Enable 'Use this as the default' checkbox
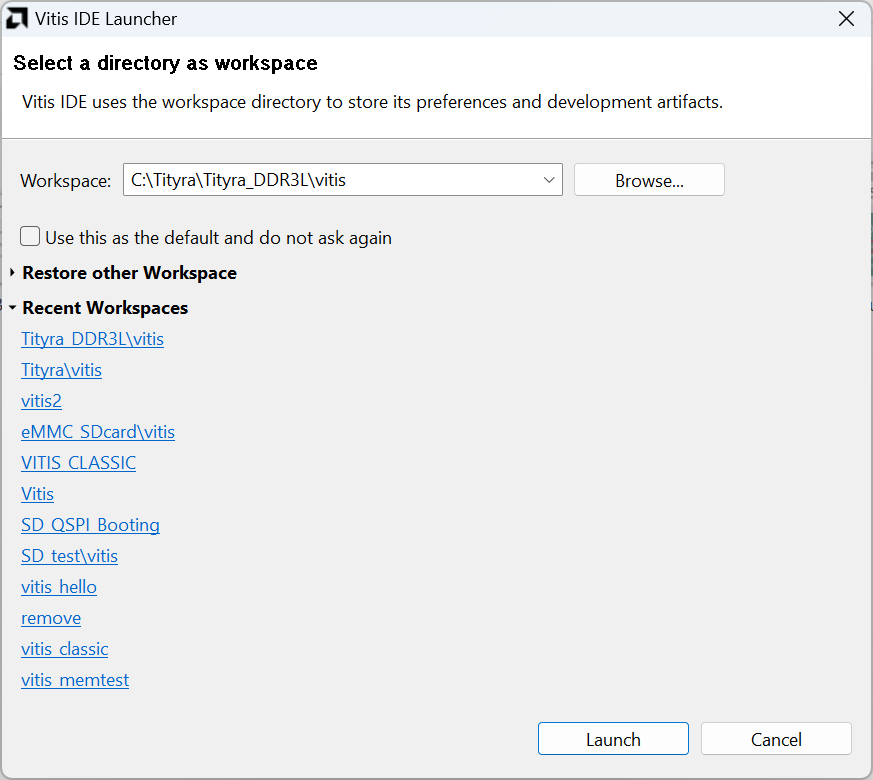Image resolution: width=873 pixels, height=780 pixels. 31,237
